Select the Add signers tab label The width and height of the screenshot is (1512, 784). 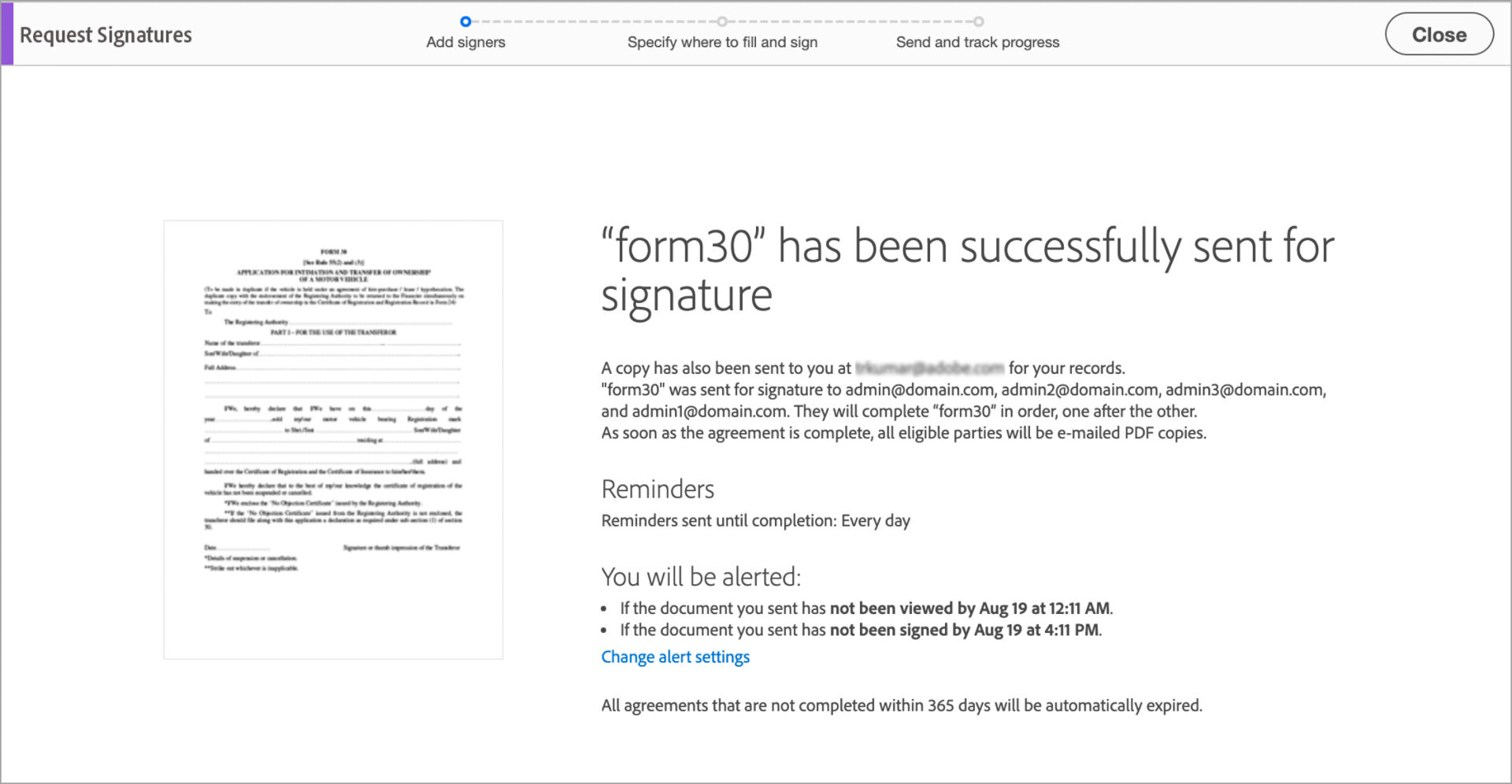click(465, 43)
